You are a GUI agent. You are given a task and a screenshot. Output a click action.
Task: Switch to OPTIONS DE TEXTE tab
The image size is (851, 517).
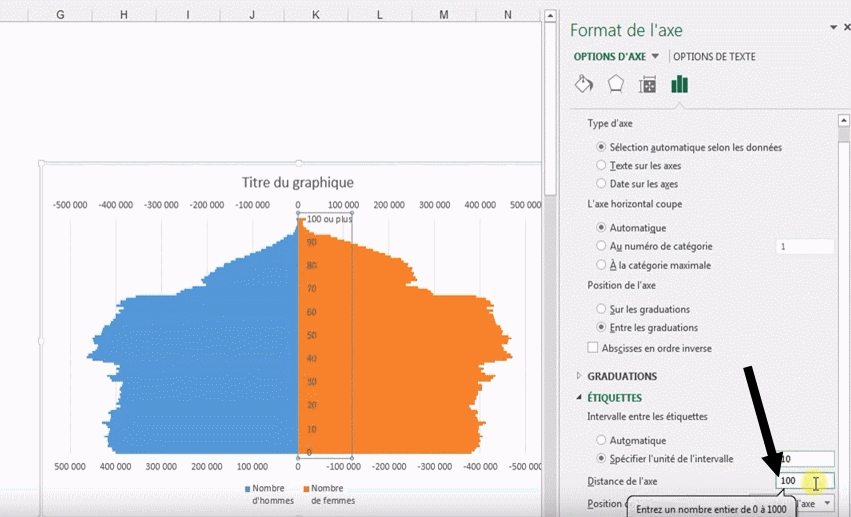(x=714, y=57)
